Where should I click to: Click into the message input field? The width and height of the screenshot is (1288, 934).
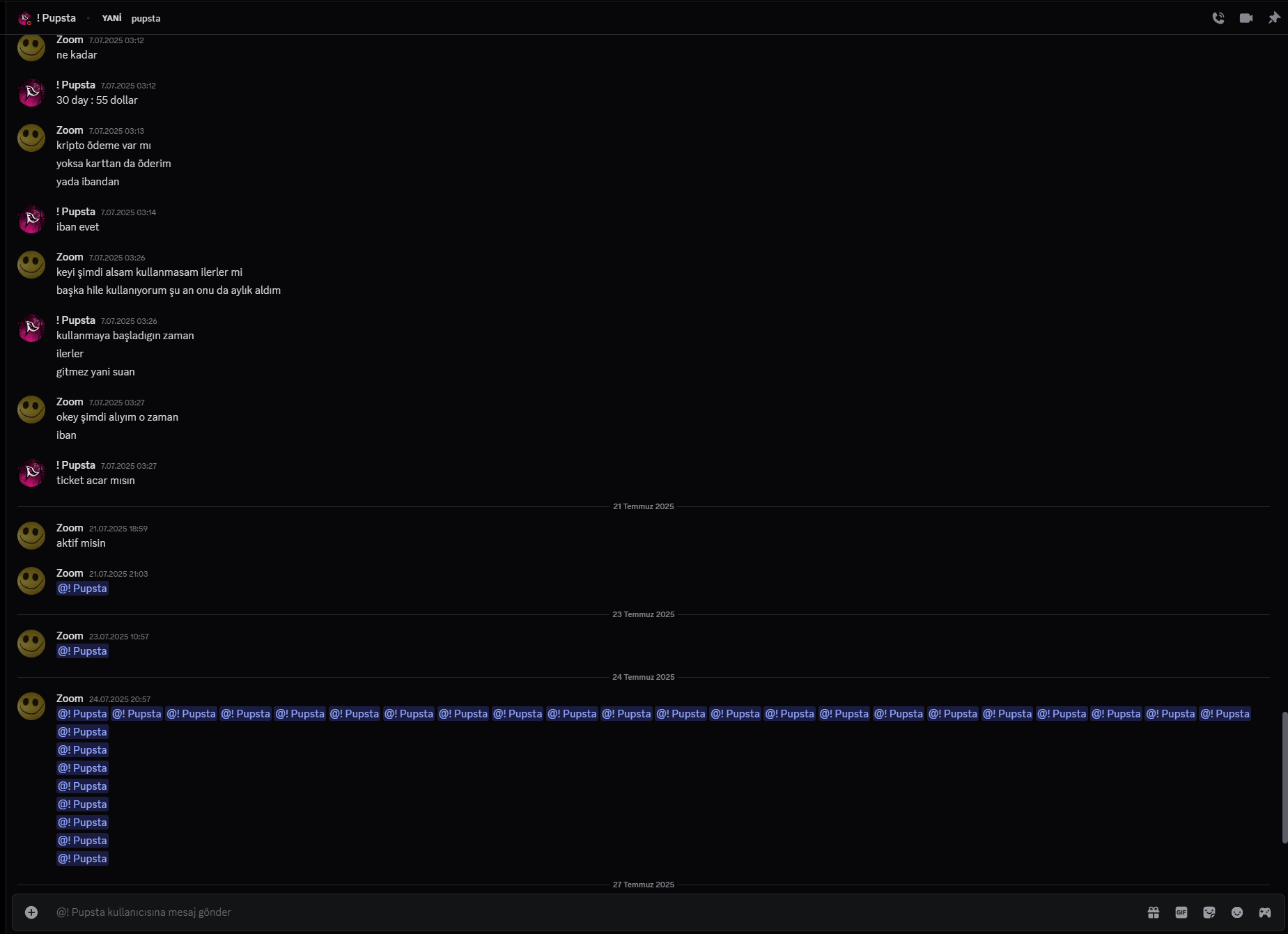pyautogui.click(x=592, y=912)
